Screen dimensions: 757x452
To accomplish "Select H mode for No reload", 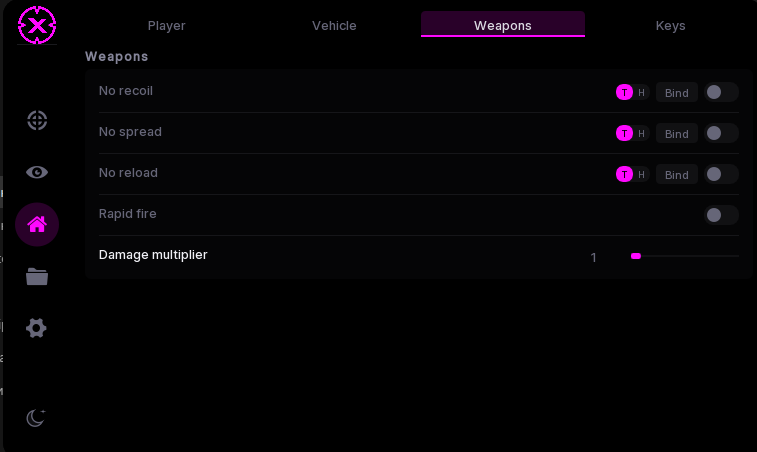I will click(x=641, y=175).
